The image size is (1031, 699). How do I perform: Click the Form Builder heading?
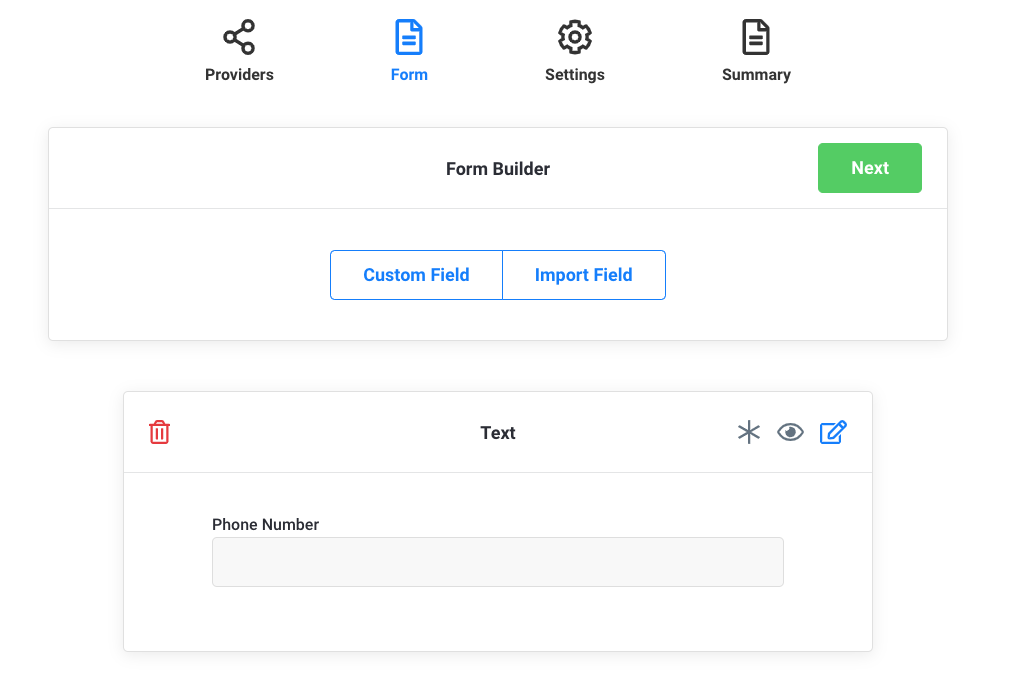(498, 169)
